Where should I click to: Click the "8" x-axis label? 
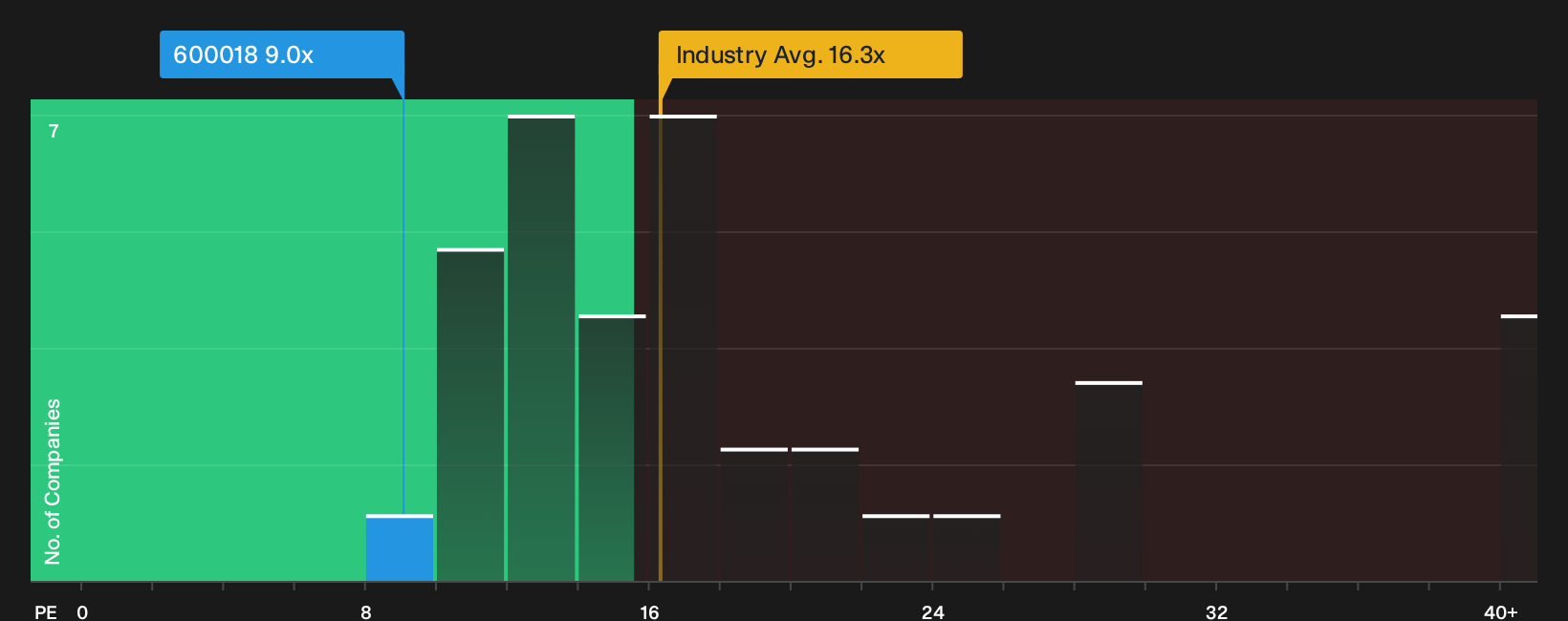[366, 612]
